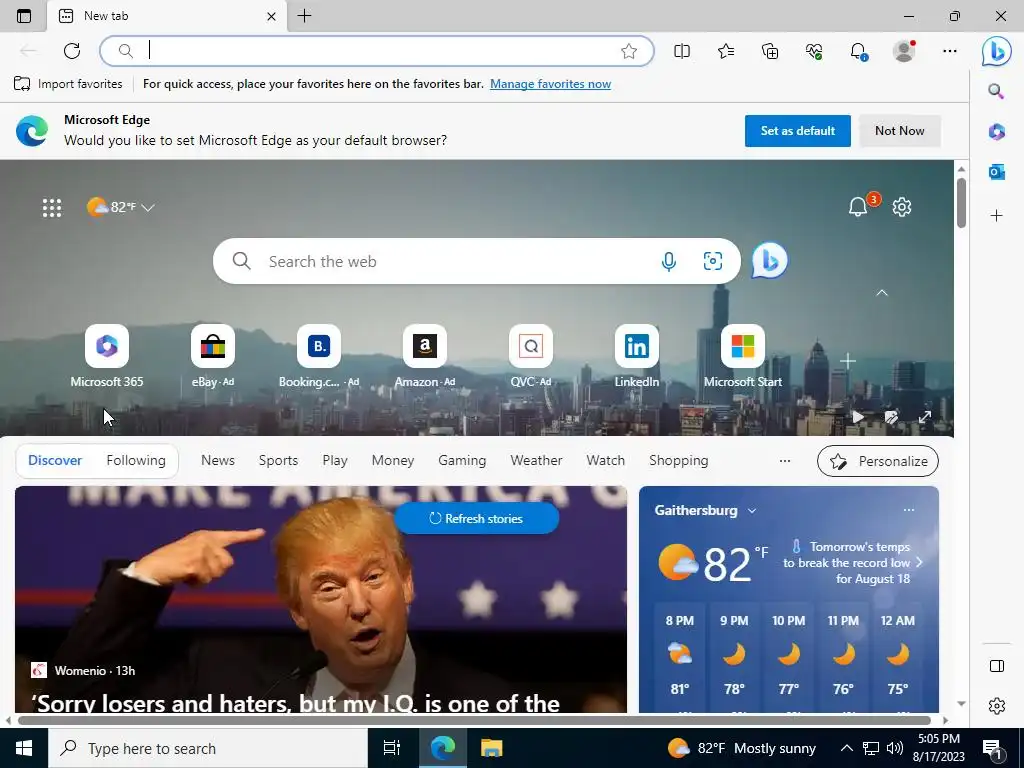Screen dimensions: 1024x768
Task: Open the Windows Start menu
Action: click(x=24, y=748)
